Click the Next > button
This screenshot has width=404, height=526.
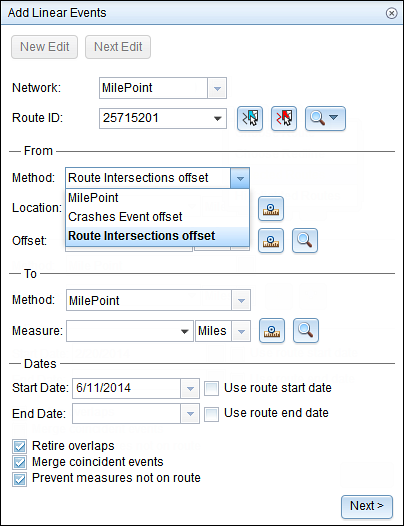click(367, 506)
